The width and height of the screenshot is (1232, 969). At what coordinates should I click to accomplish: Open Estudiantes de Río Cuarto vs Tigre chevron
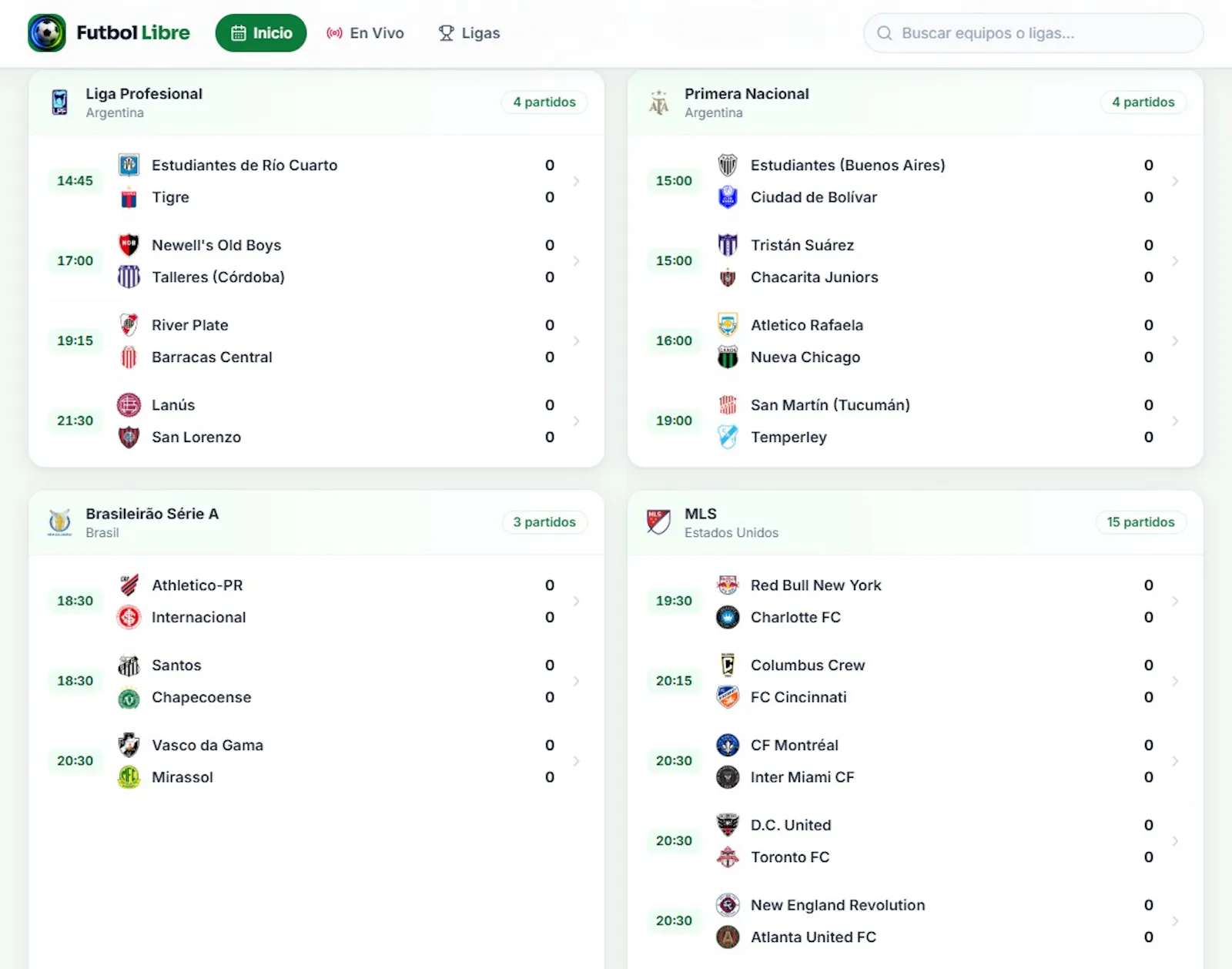coord(576,181)
